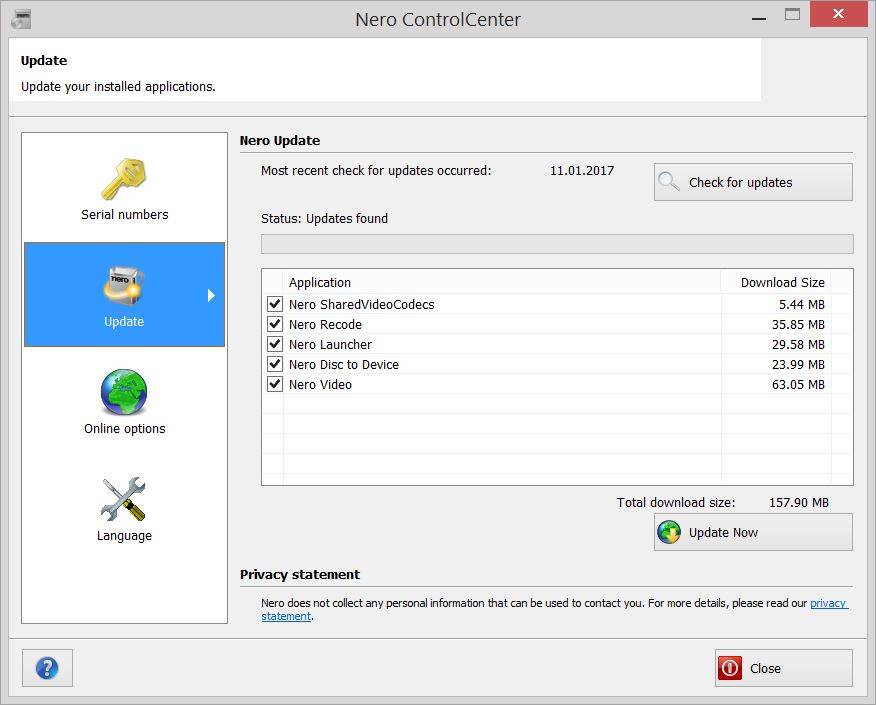The height and width of the screenshot is (705, 876).
Task: Sort by Download Size column header
Action: 783,283
